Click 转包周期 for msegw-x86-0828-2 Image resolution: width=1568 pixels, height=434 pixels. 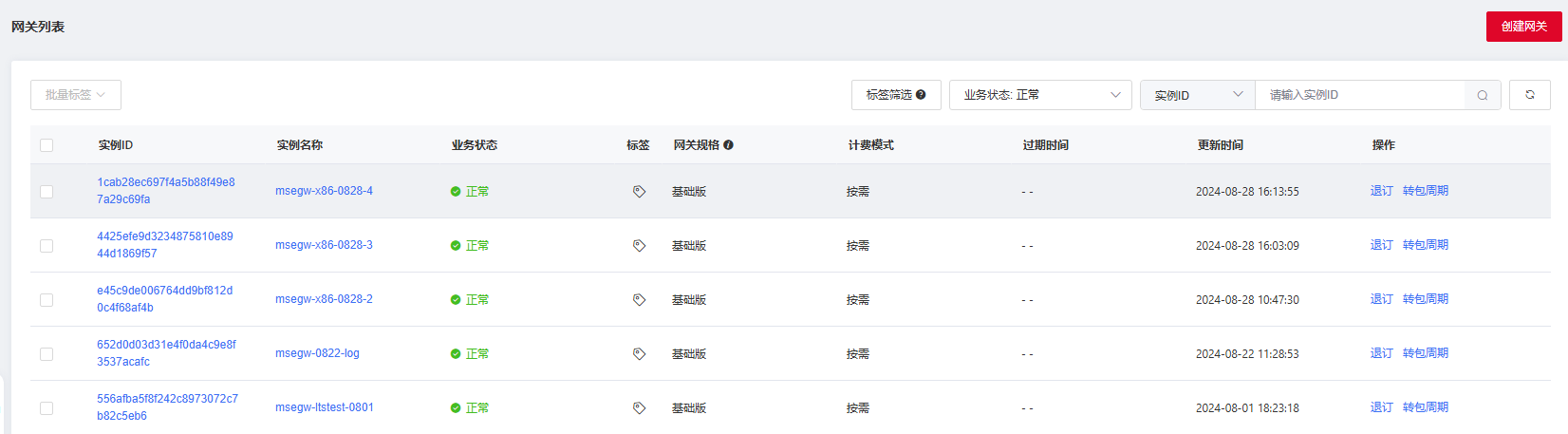tap(1426, 299)
